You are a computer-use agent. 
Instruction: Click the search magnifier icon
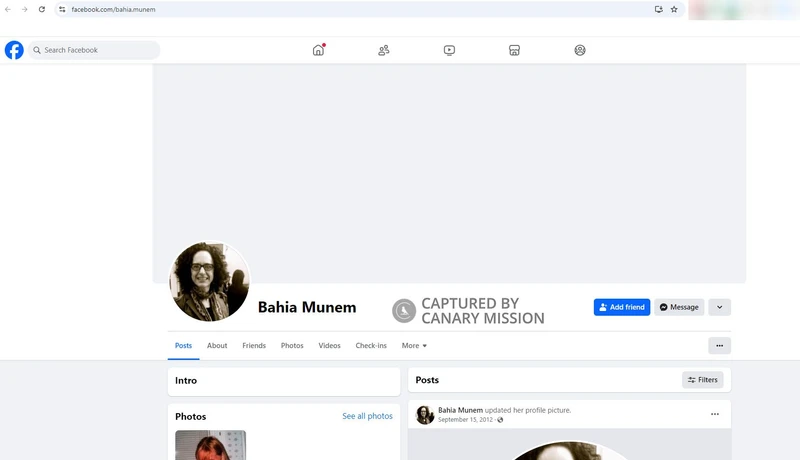click(37, 50)
